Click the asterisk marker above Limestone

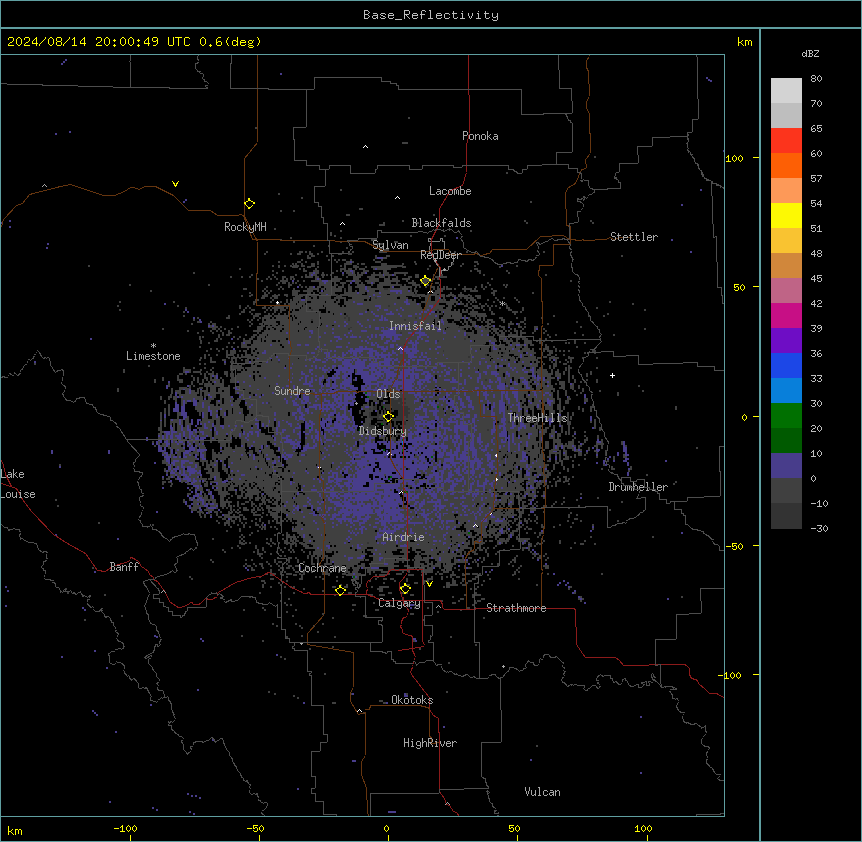[x=153, y=346]
